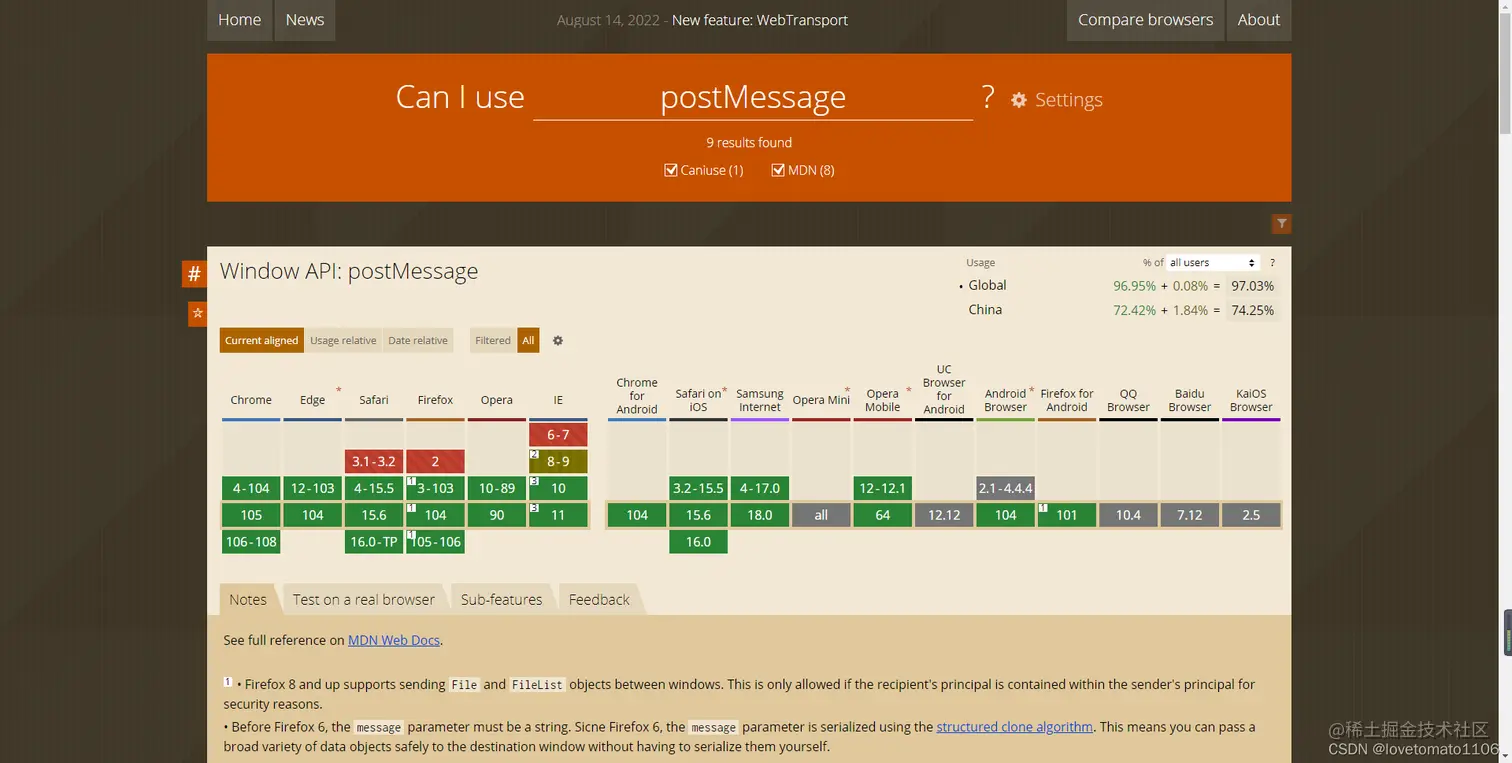Click the Safari 3.1-3.2 cell
Viewport: 1512px width, 763px height.
[x=374, y=462]
